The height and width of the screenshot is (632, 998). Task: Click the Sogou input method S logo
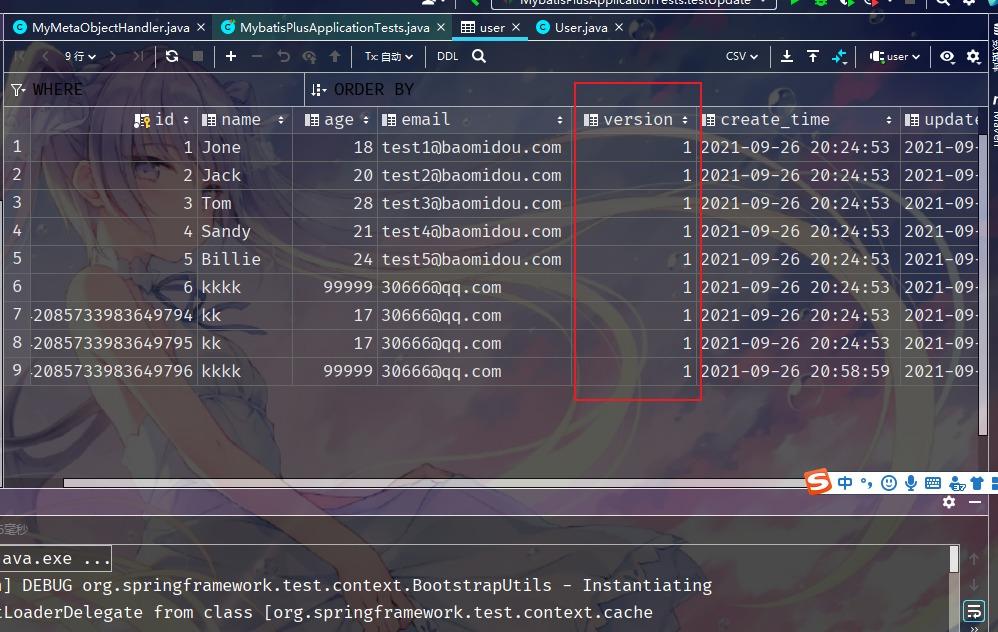tap(818, 482)
